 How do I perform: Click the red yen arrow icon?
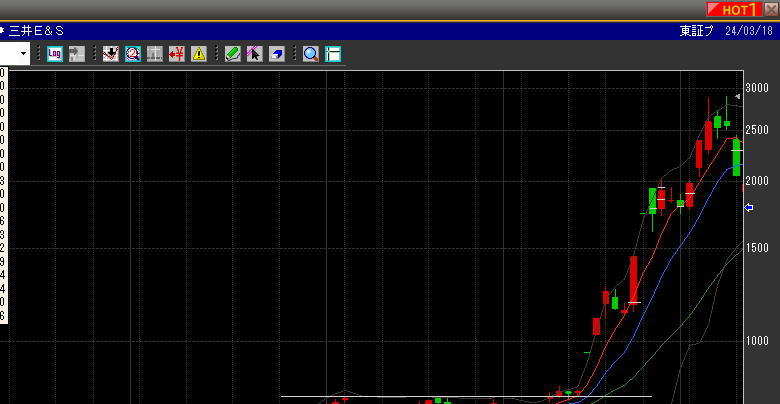click(177, 53)
